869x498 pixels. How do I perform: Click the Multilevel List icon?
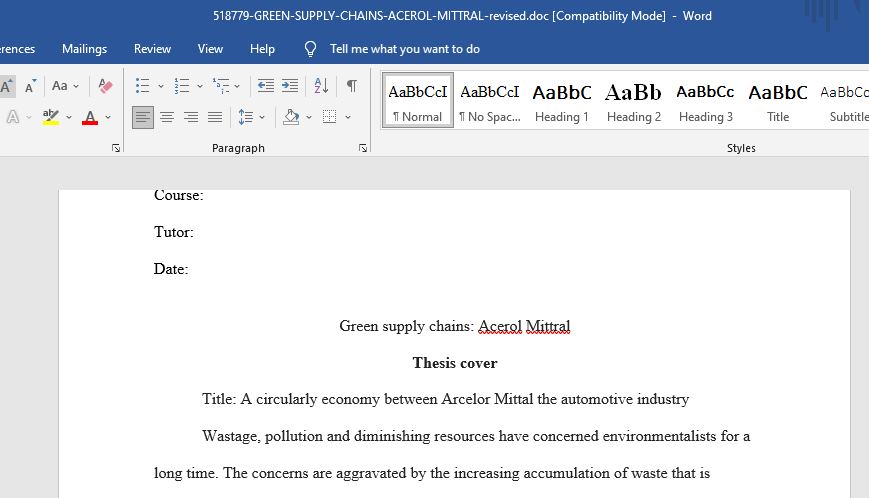[x=221, y=86]
